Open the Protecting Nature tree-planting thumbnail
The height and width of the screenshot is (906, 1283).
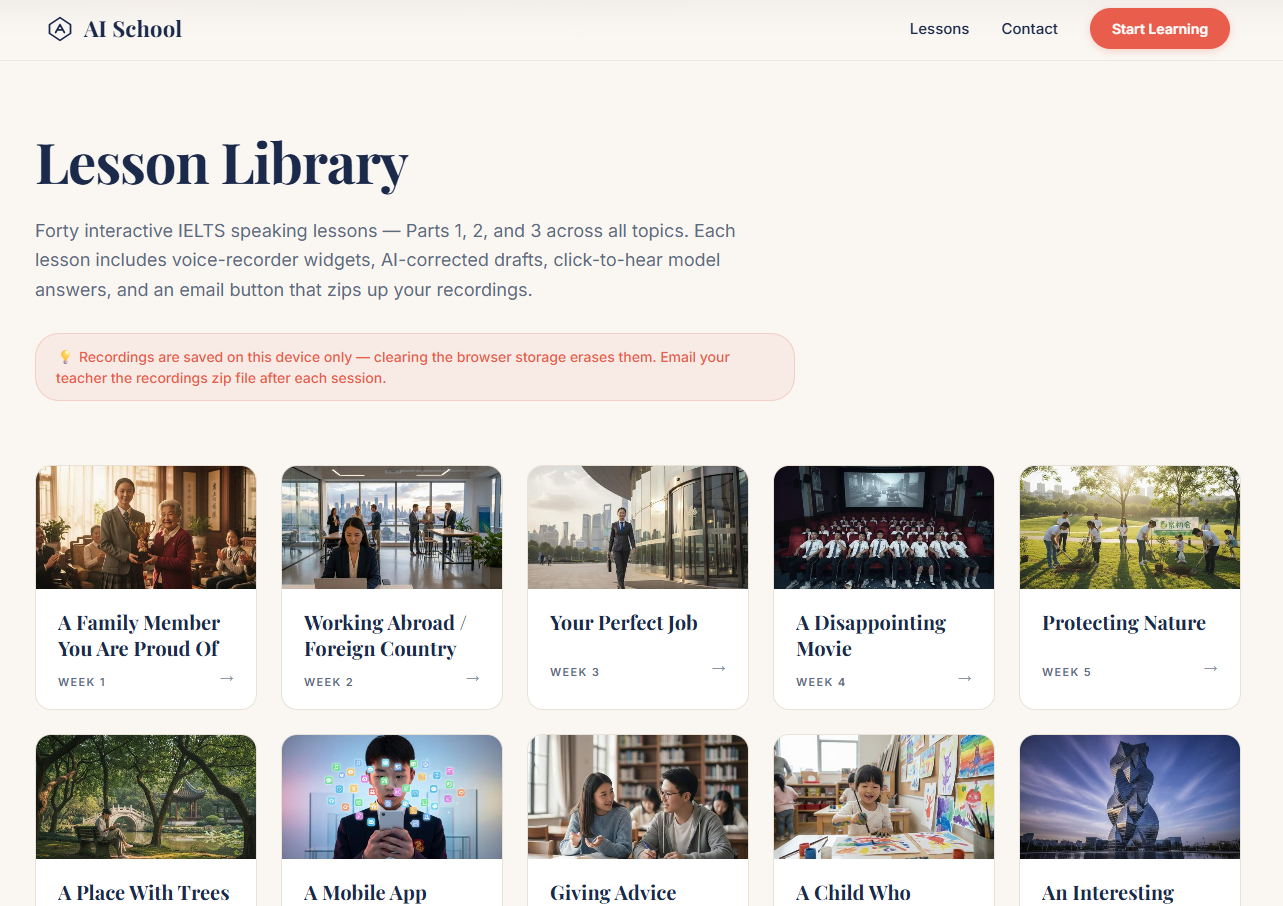tap(1130, 527)
